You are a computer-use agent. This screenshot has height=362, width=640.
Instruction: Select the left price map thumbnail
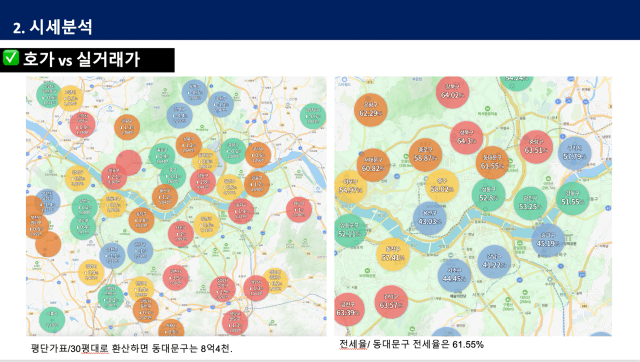coord(176,206)
